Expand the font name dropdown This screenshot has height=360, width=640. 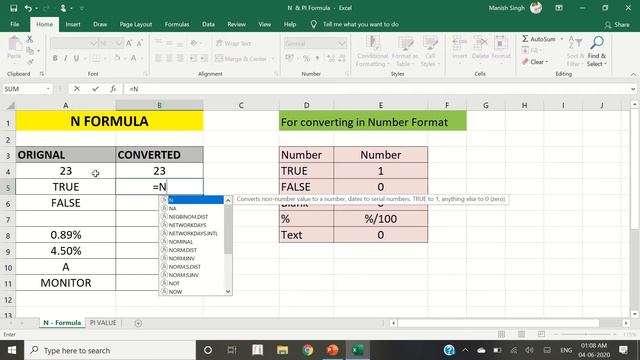(93, 43)
